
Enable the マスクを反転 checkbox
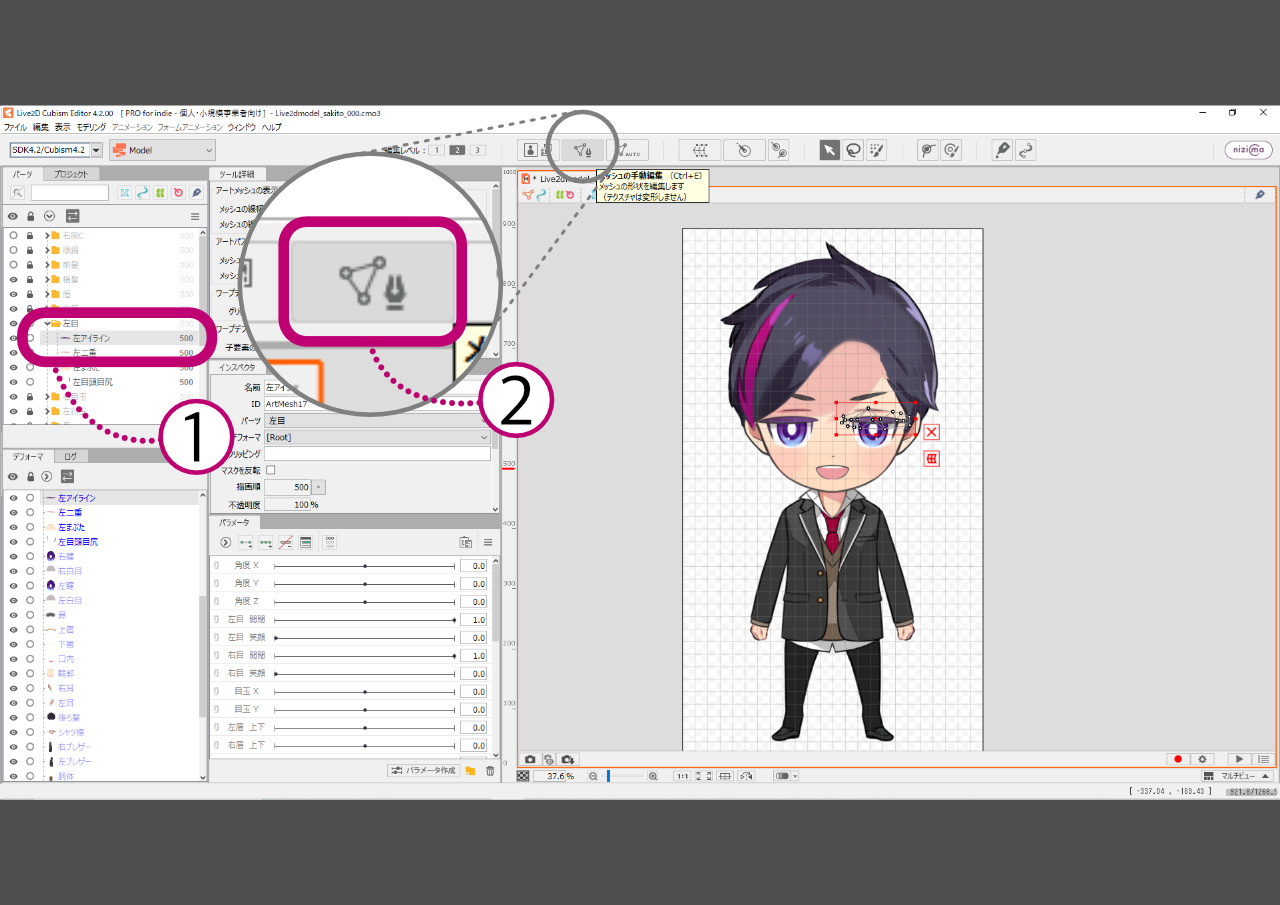[x=270, y=470]
